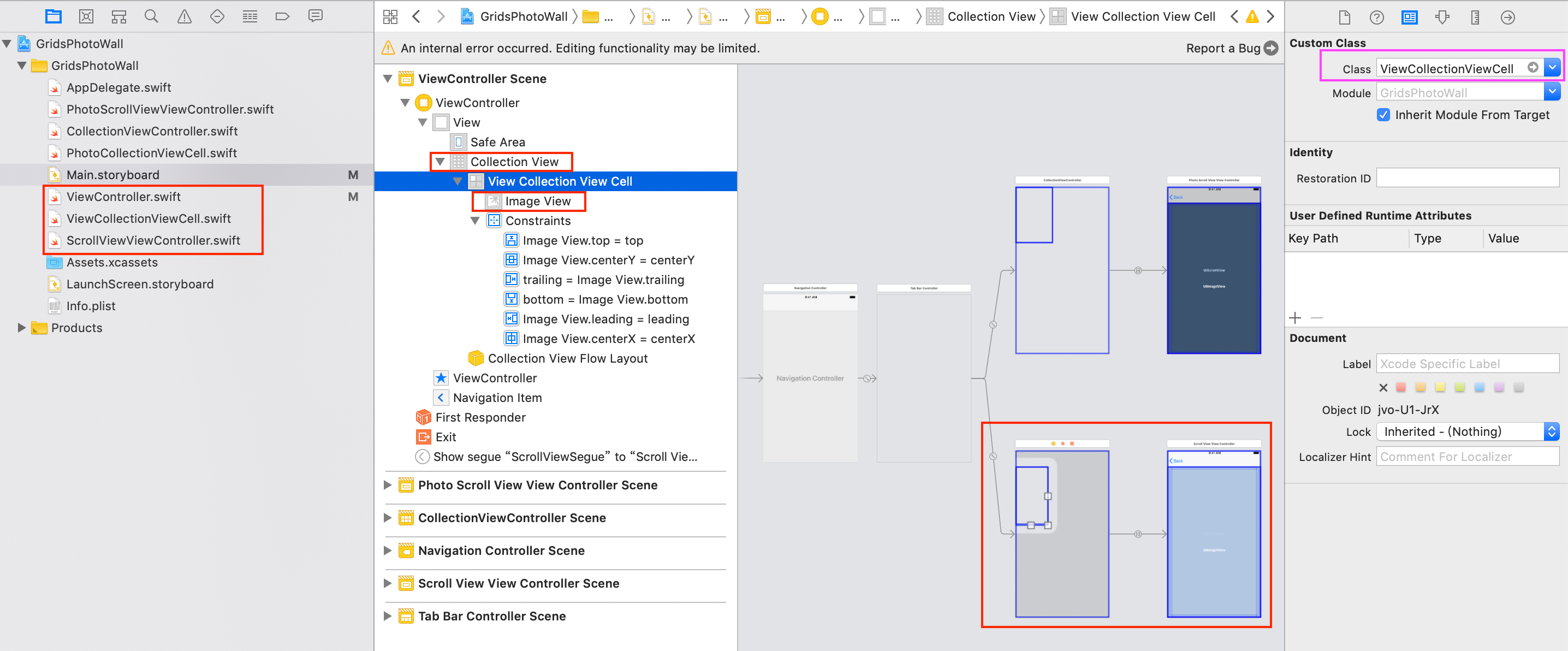The width and height of the screenshot is (1568, 651).
Task: Open the Breakpoint navigator icon
Action: 282,16
